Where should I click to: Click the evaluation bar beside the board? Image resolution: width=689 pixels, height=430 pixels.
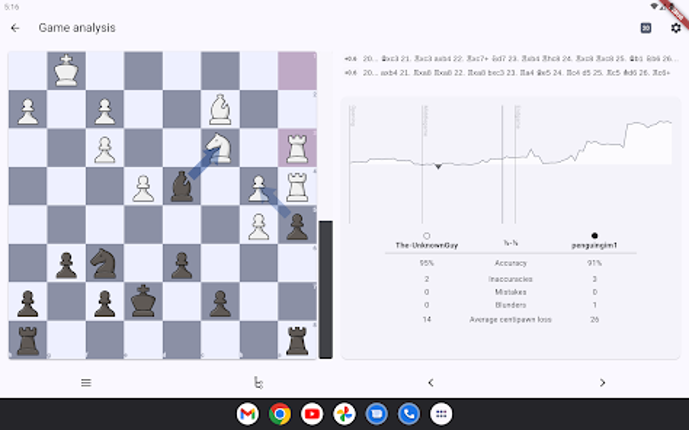(325, 290)
